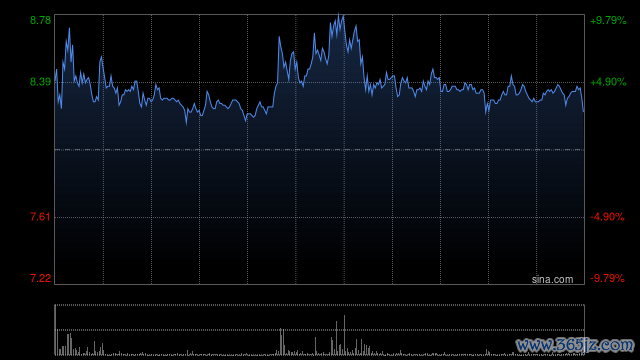Click the tallest volume bar
This screenshot has height=360, width=640.
(56, 330)
